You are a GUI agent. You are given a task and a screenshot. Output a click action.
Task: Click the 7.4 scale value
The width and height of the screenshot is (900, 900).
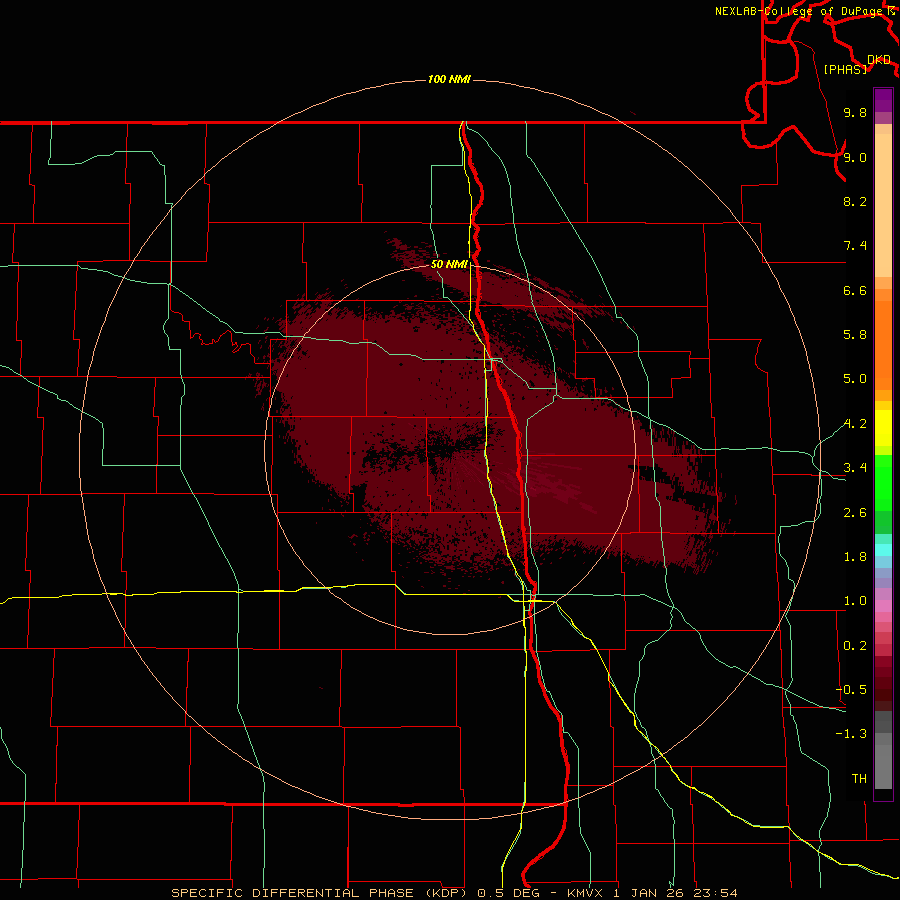click(x=855, y=246)
